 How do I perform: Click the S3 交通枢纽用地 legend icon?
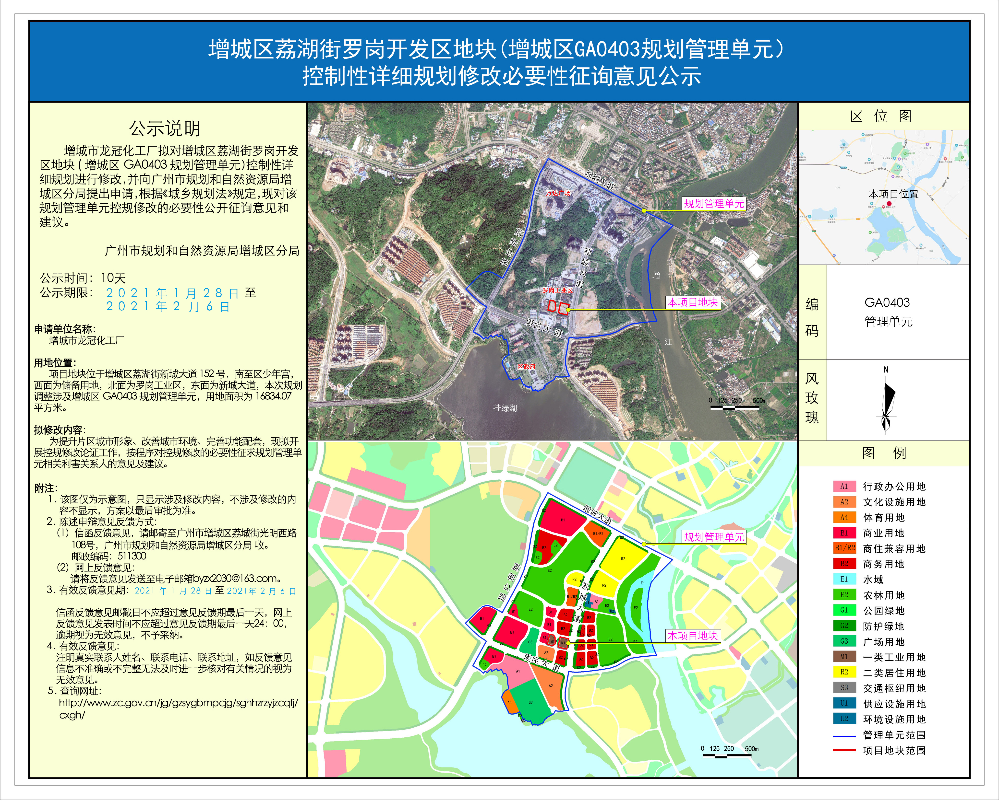[843, 689]
